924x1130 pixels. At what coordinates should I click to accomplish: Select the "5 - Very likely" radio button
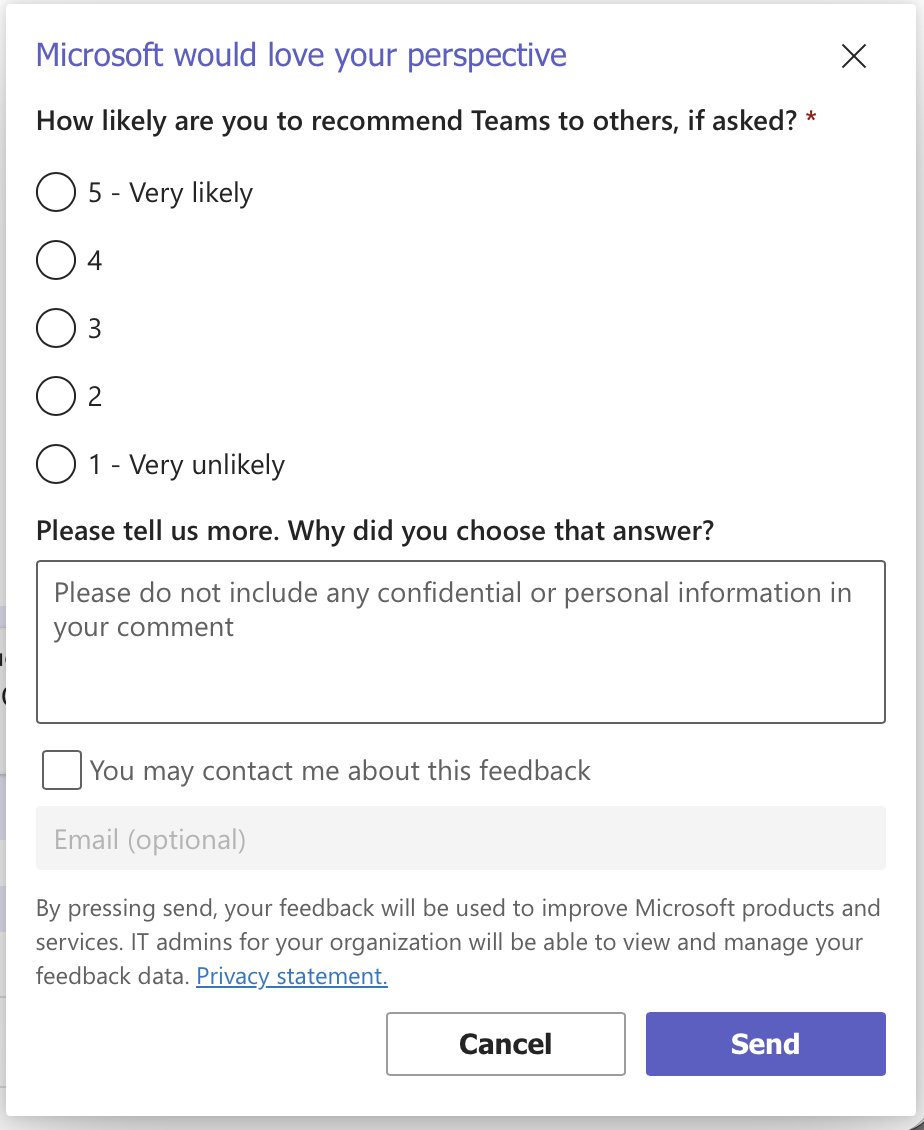pyautogui.click(x=56, y=192)
